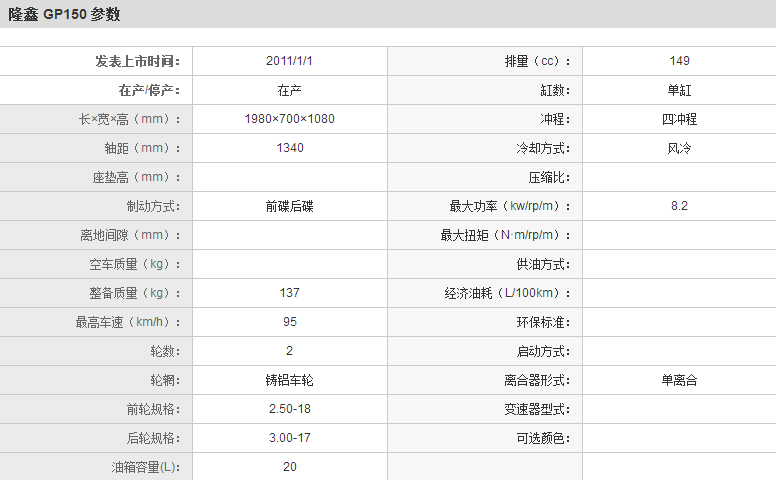Select the 137 curb weight value
The height and width of the screenshot is (480, 776).
(289, 293)
